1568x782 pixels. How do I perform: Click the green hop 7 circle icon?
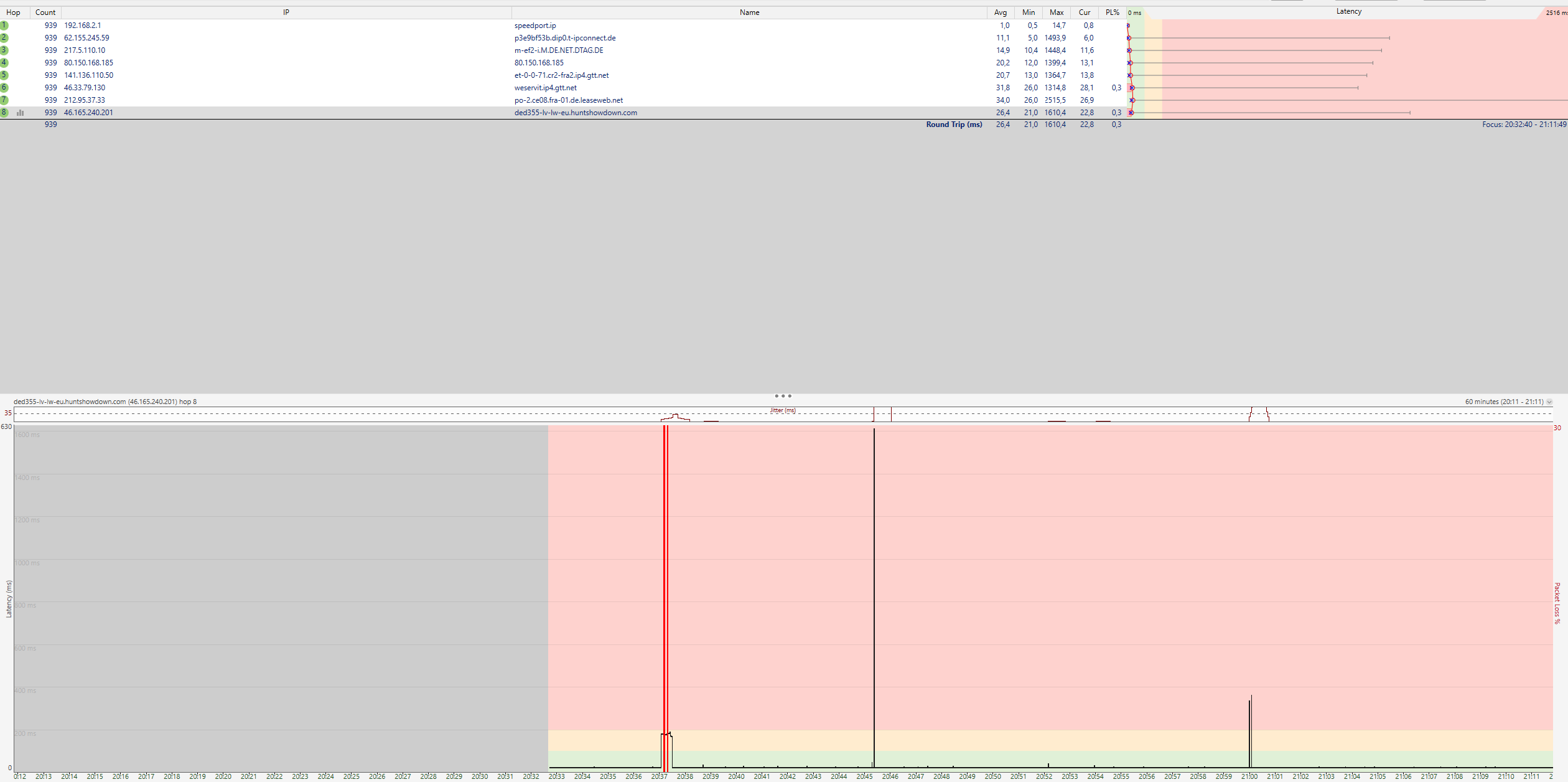pos(4,100)
